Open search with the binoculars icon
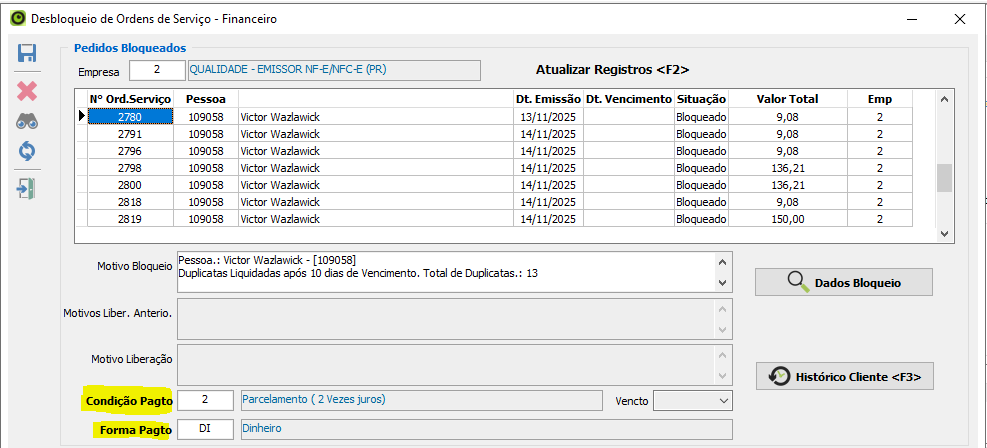Image resolution: width=987 pixels, height=448 pixels. click(x=27, y=122)
